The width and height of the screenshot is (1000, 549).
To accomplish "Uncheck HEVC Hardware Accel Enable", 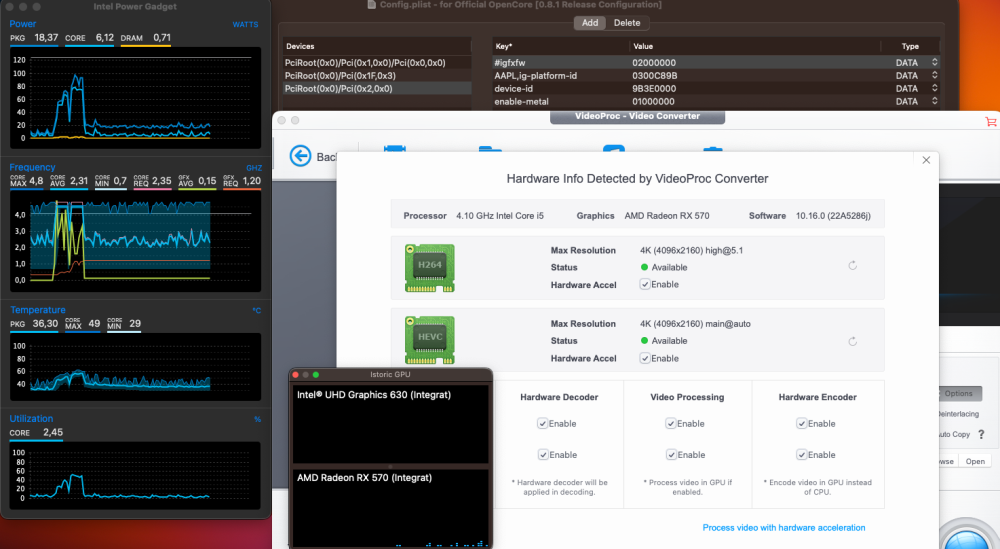I will pos(645,358).
